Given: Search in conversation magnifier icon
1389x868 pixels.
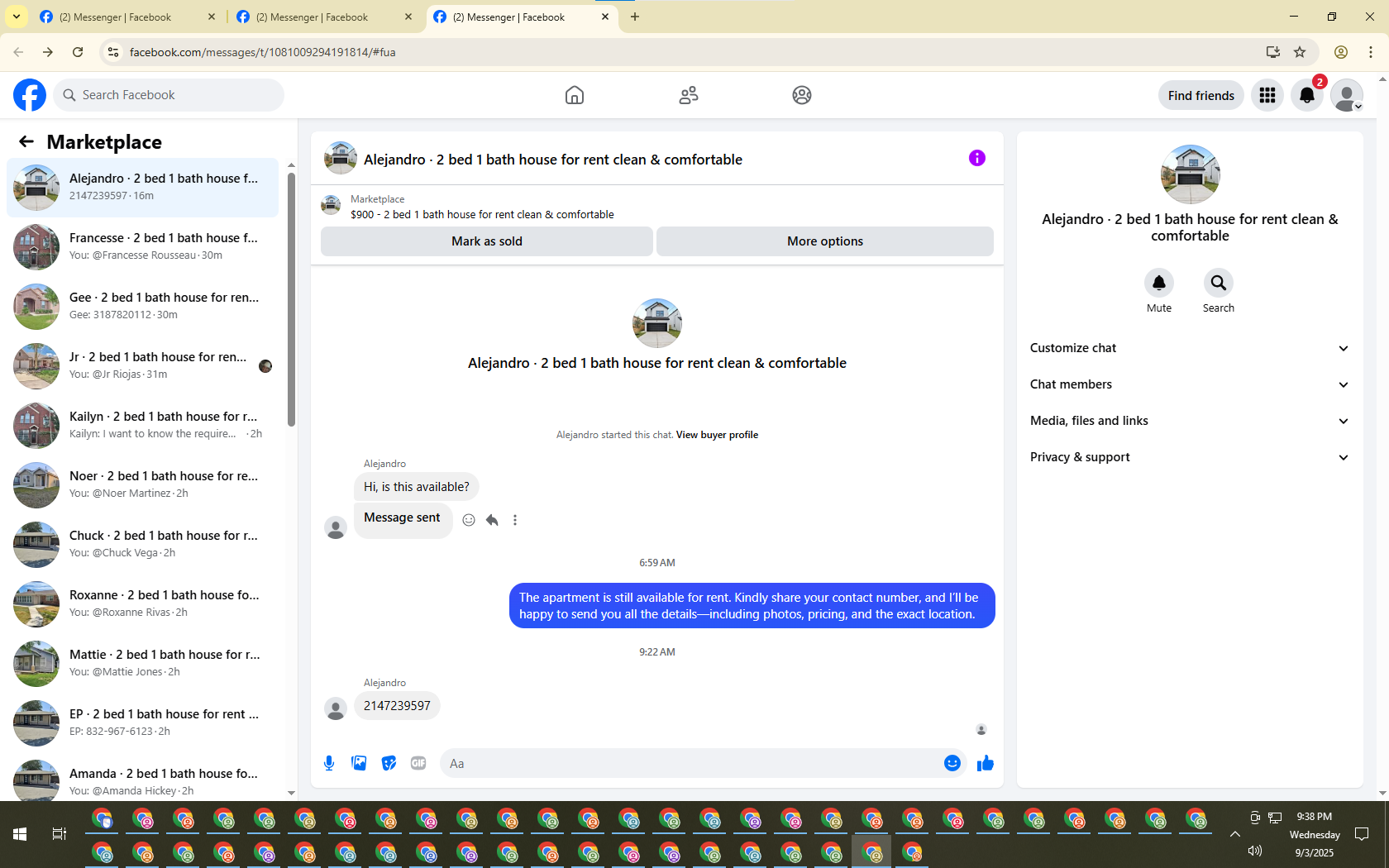Looking at the screenshot, I should (1219, 283).
